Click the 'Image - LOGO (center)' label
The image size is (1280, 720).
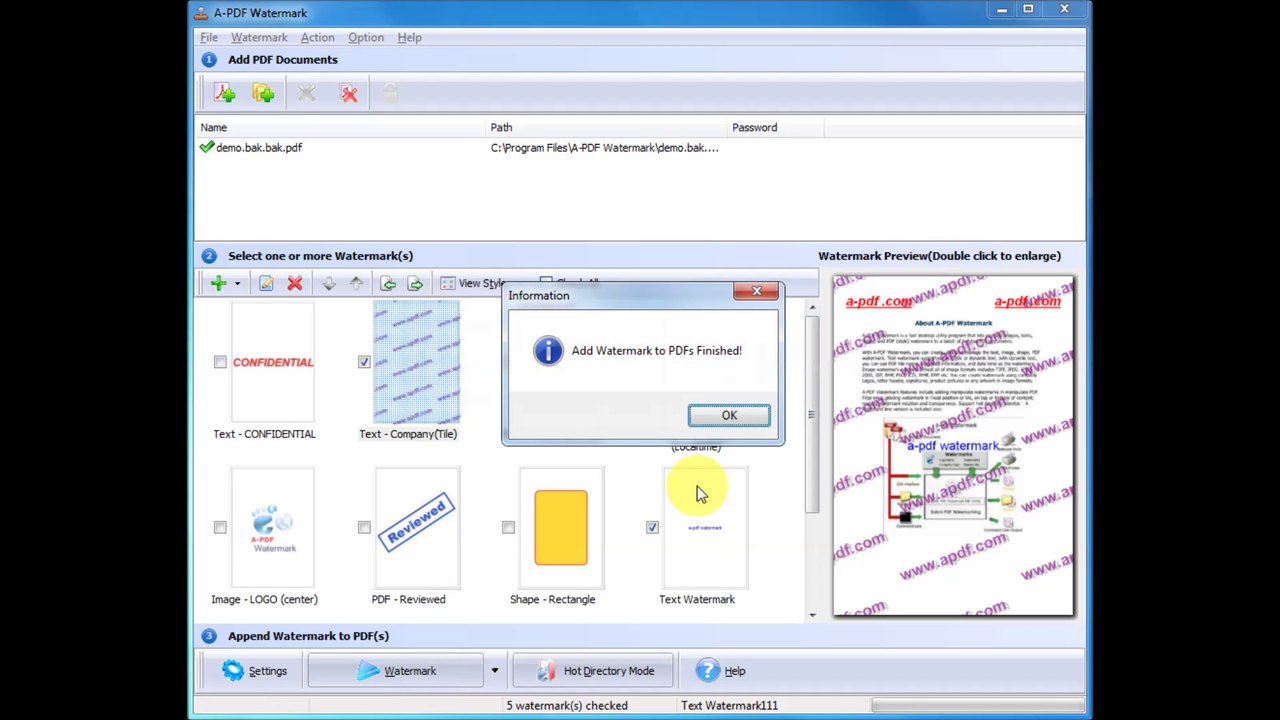(x=264, y=599)
